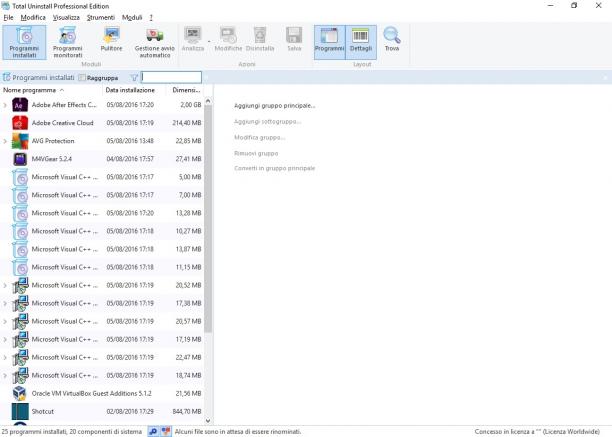Click scroll-down arrow of program list
Viewport: 612px width, 437px height.
tap(208, 421)
